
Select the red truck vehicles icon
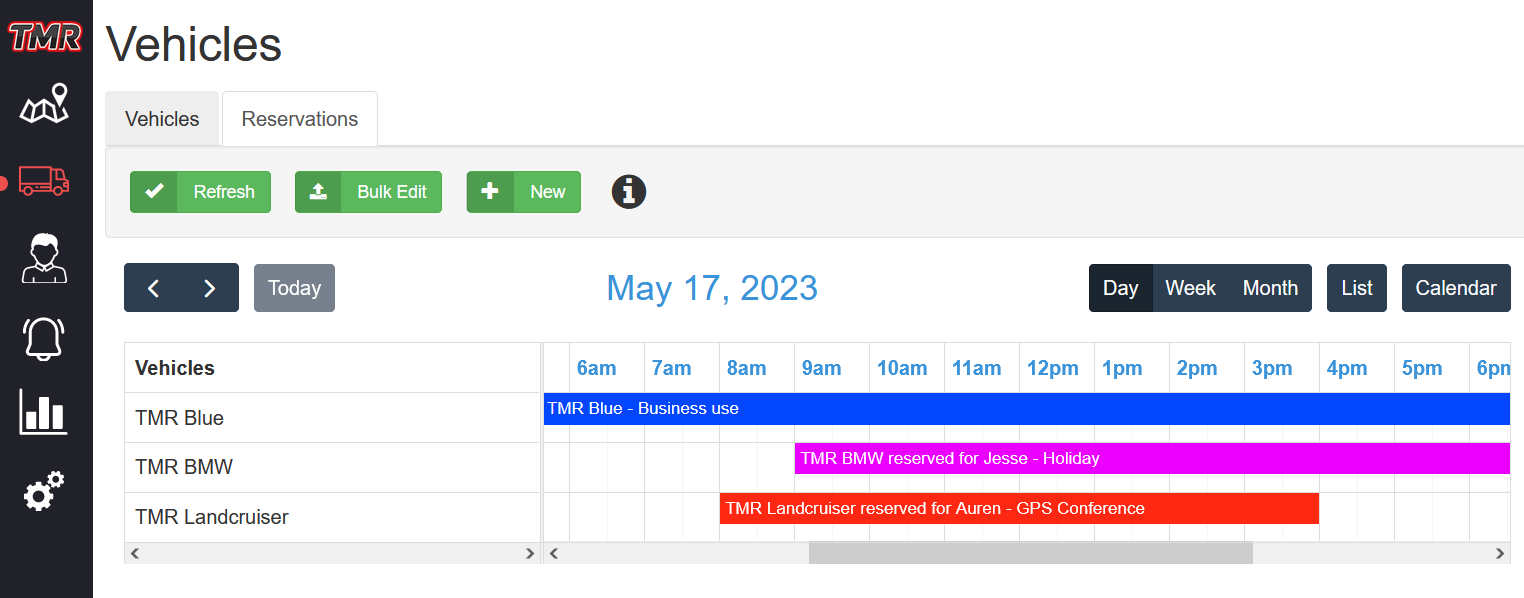tap(45, 180)
